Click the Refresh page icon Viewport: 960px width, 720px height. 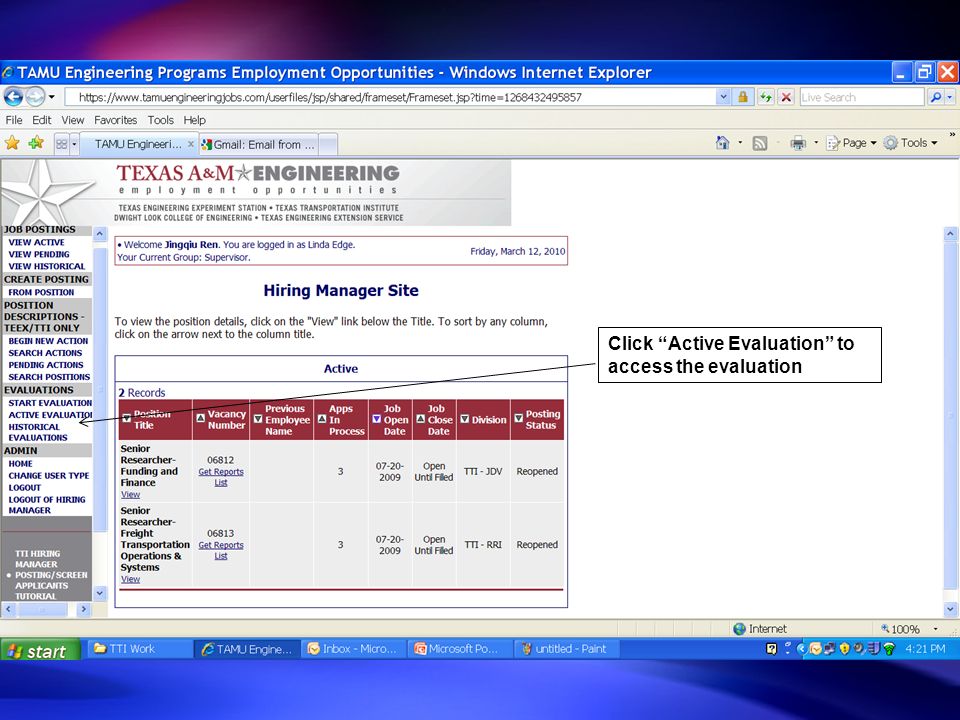pos(765,97)
